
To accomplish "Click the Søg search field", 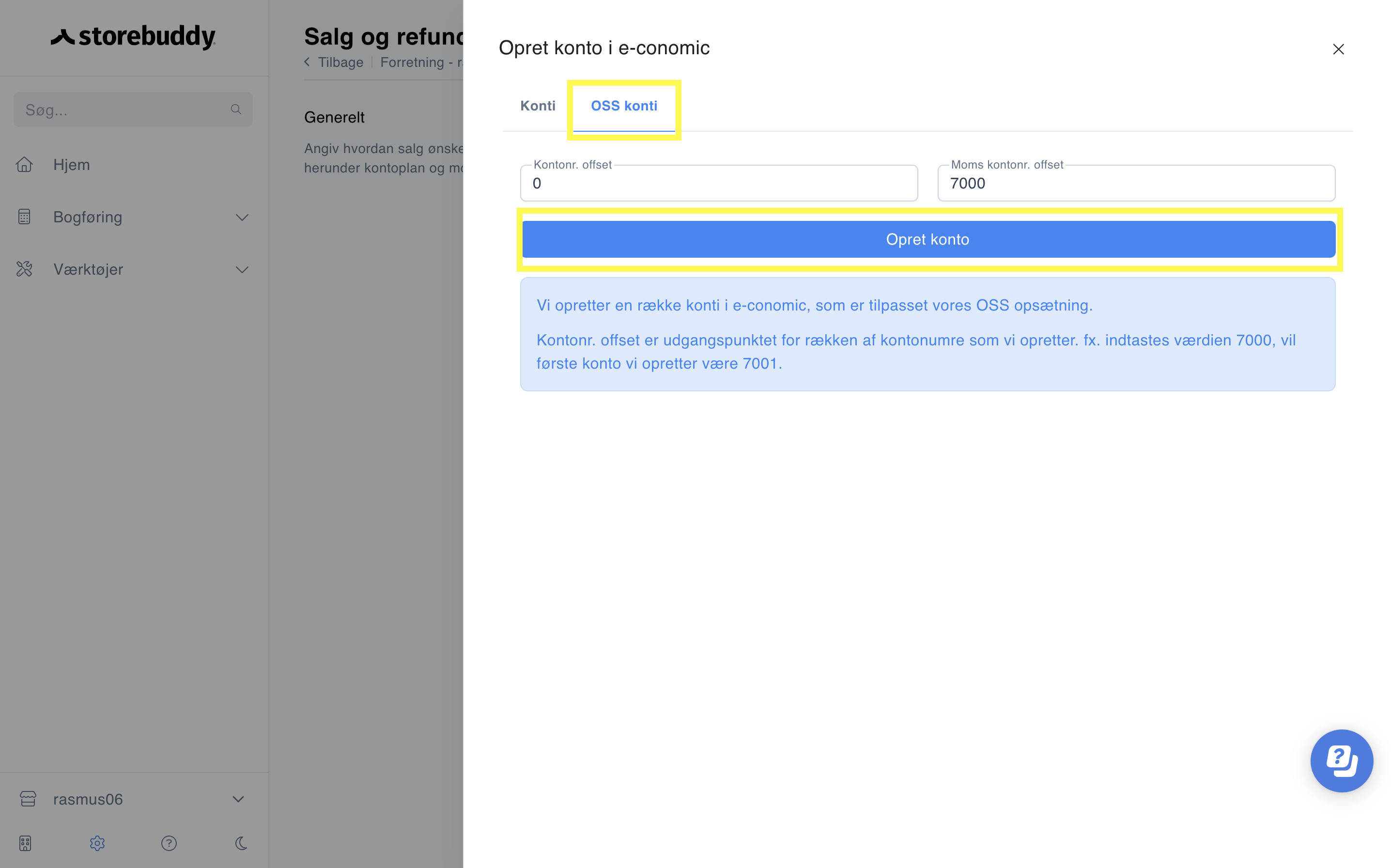I will coord(133,109).
